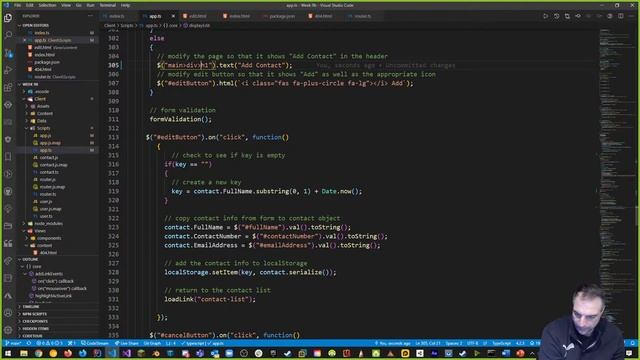
Task: Close the app.ts editor tab
Action: click(173, 16)
